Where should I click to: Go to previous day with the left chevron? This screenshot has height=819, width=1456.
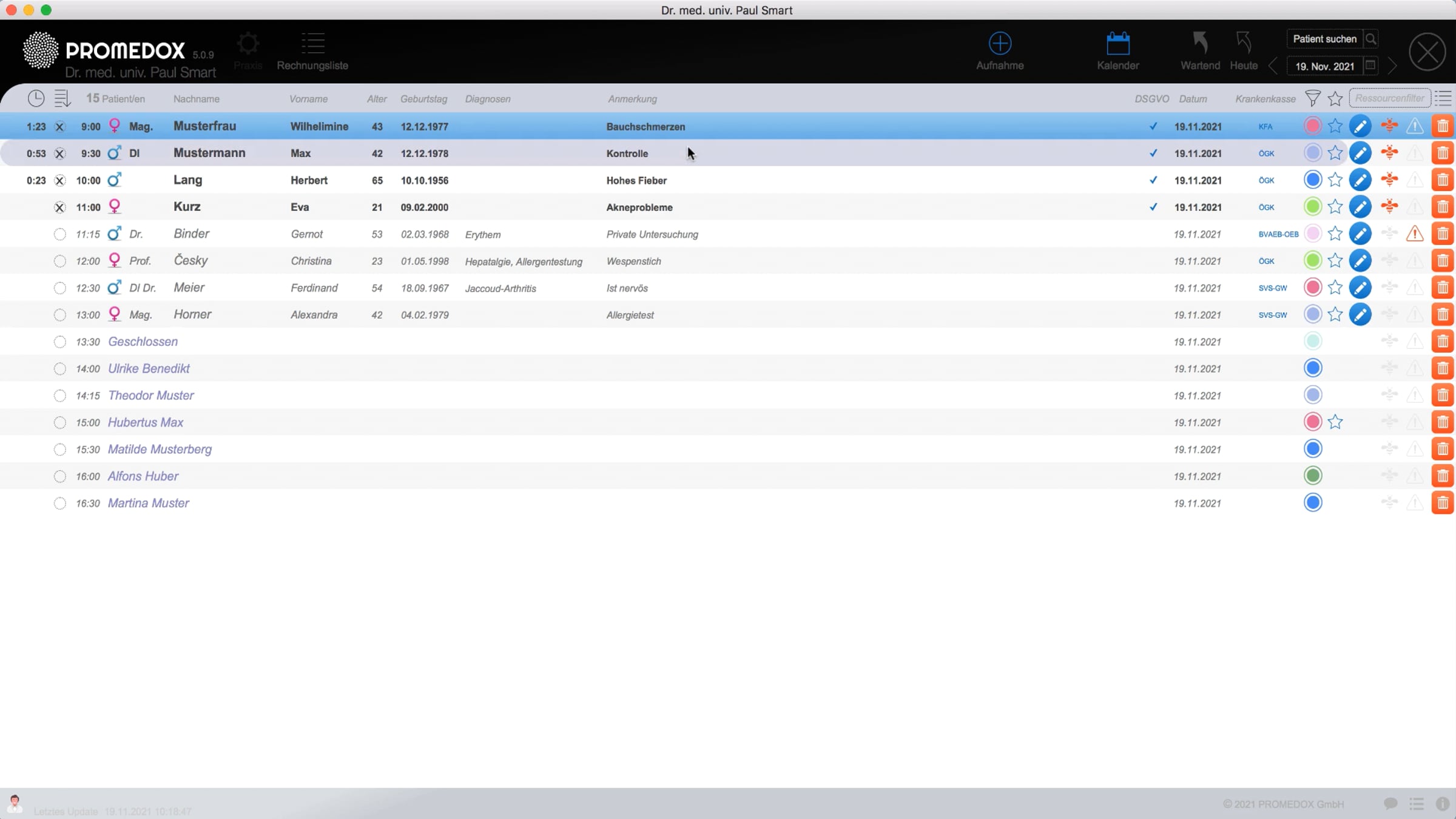coord(1273,66)
